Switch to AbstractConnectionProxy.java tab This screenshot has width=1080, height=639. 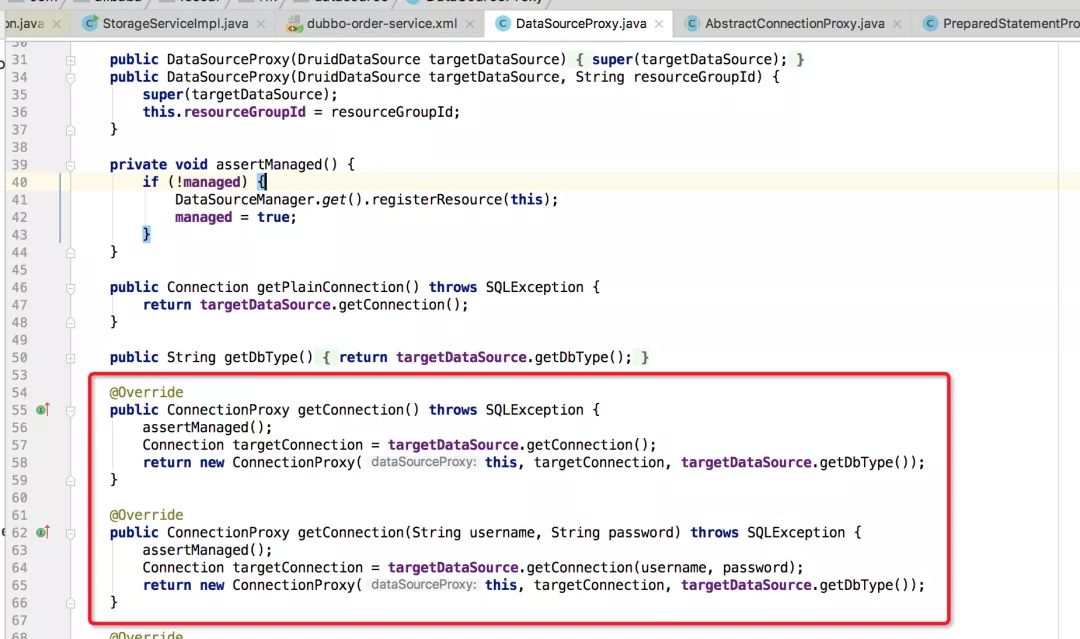point(794,23)
